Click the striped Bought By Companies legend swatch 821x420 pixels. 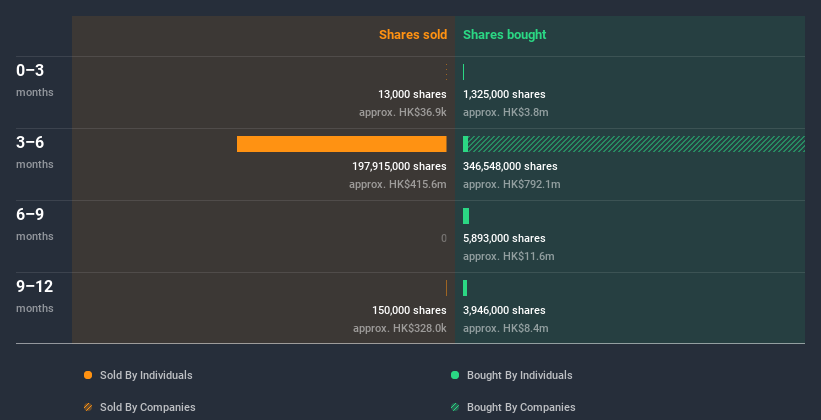[455, 407]
